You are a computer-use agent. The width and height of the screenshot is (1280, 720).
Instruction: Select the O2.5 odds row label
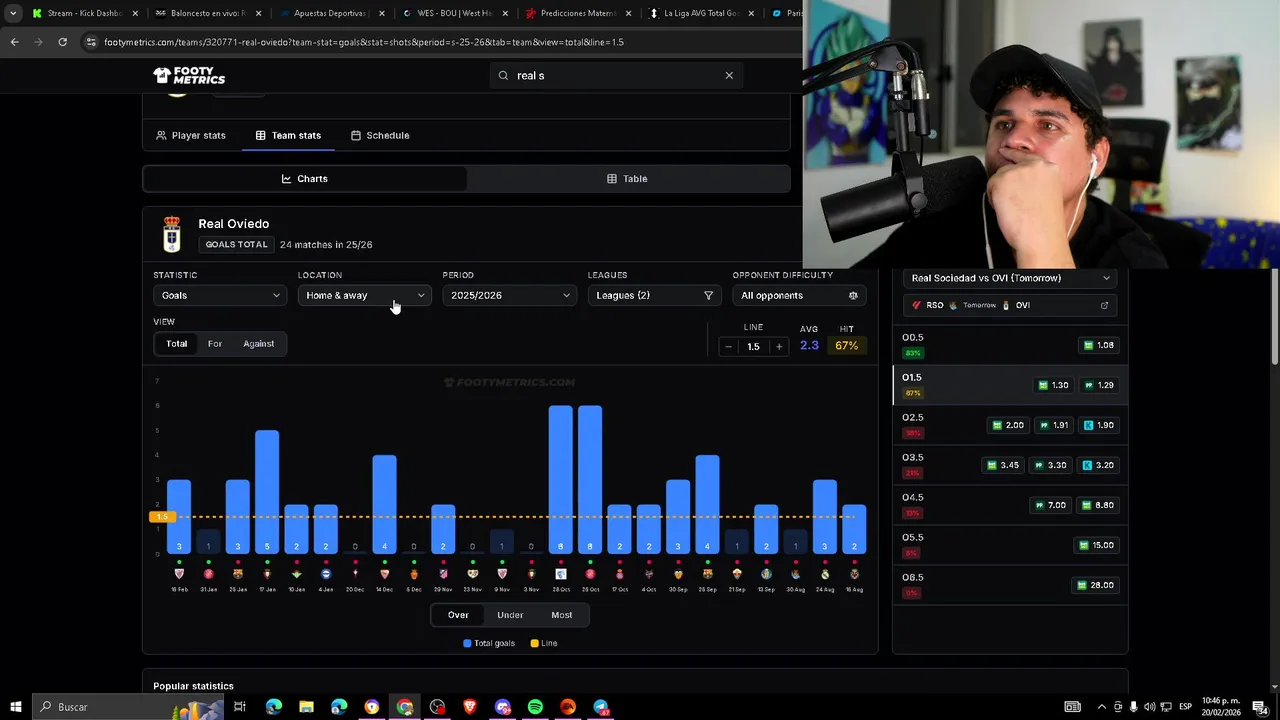click(913, 417)
